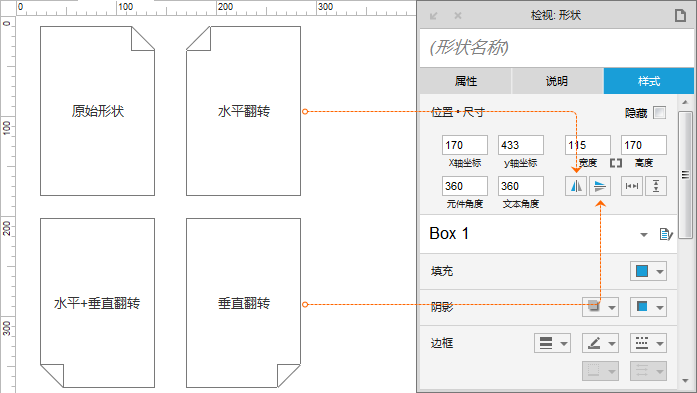This screenshot has height=393, width=697.
Task: Open the border line color dropdown
Action: point(612,343)
